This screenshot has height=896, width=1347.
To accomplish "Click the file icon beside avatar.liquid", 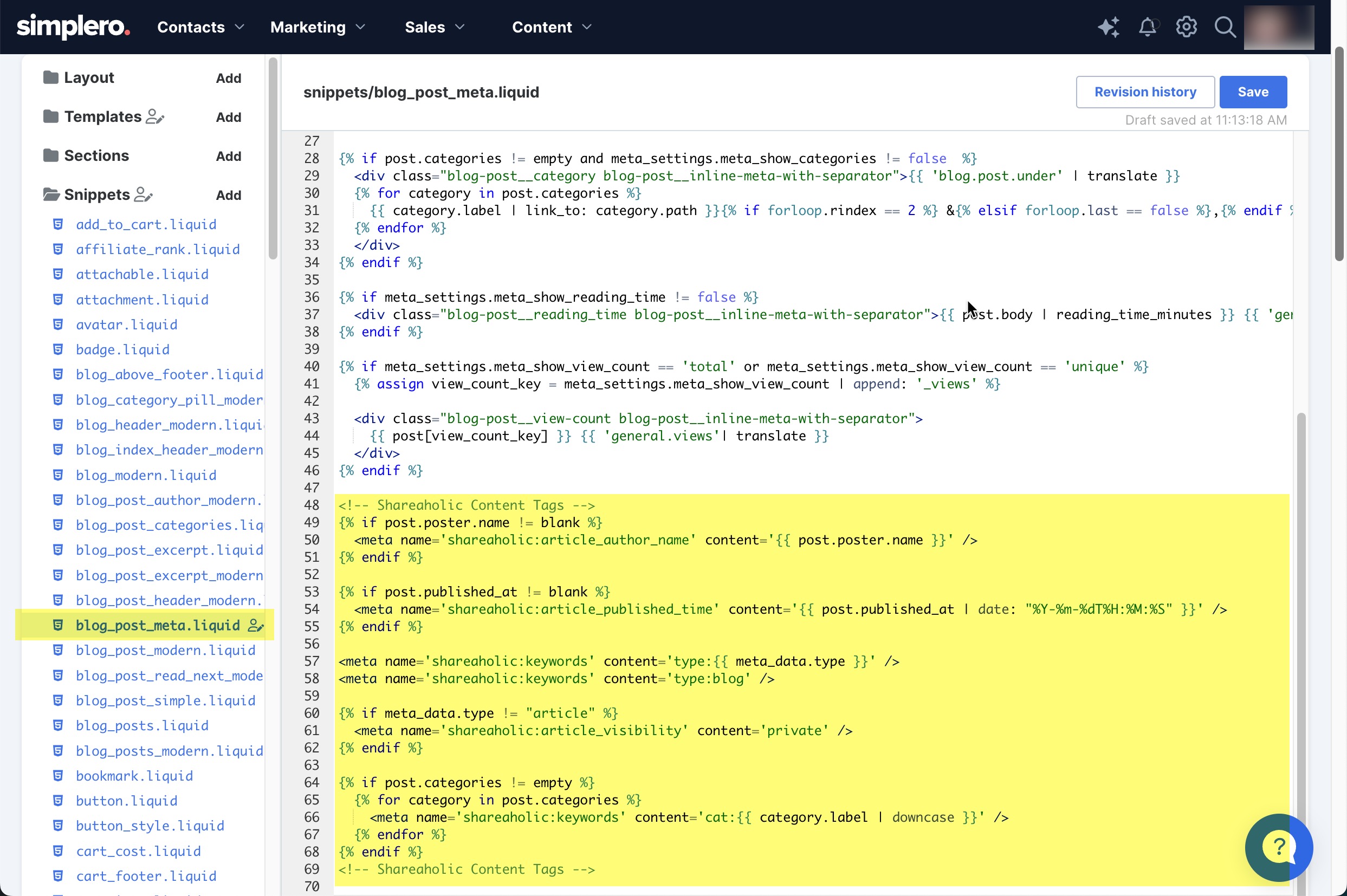I will point(58,324).
